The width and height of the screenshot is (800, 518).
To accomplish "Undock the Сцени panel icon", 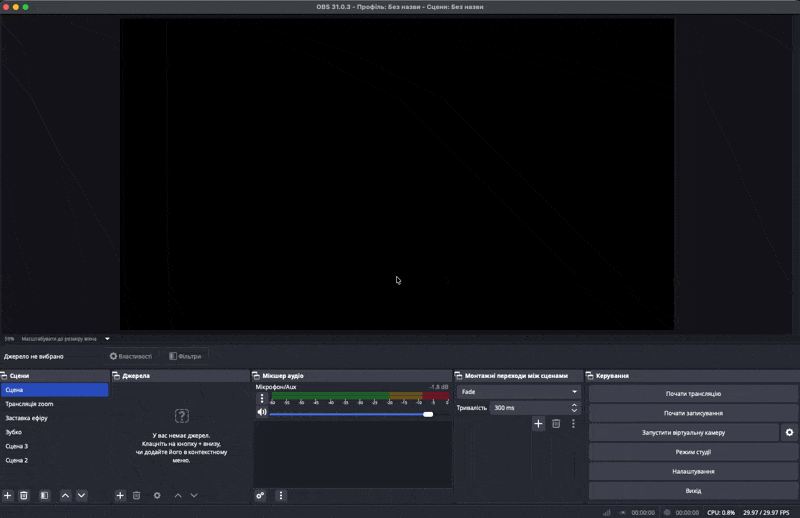I will pos(4,376).
